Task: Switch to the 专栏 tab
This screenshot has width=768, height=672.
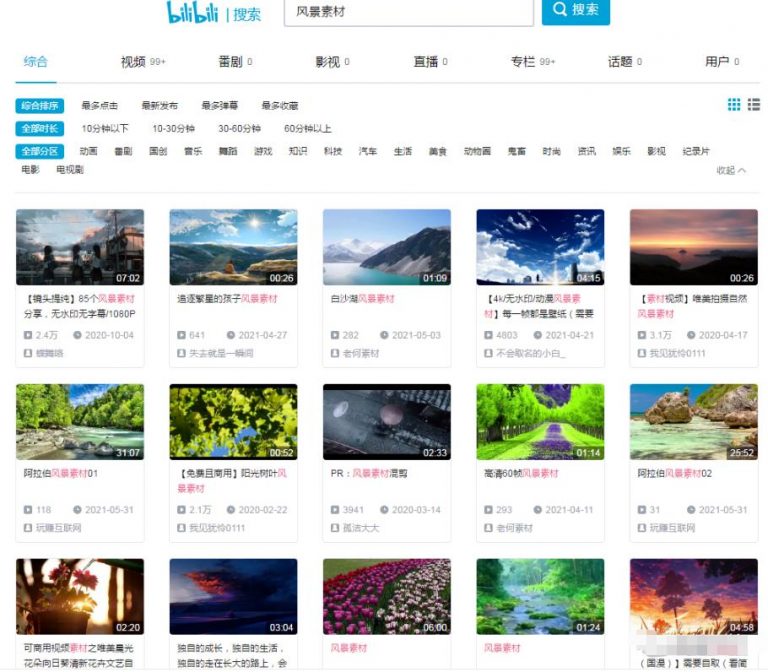Action: 523,62
